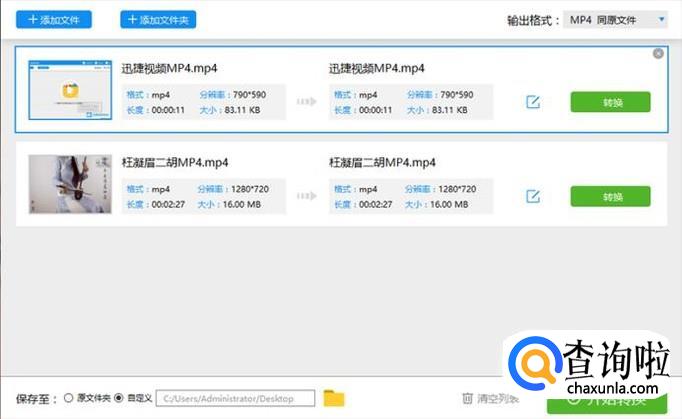Select the 迅捷视频MP4.mp4 video thumbnail

click(x=70, y=90)
